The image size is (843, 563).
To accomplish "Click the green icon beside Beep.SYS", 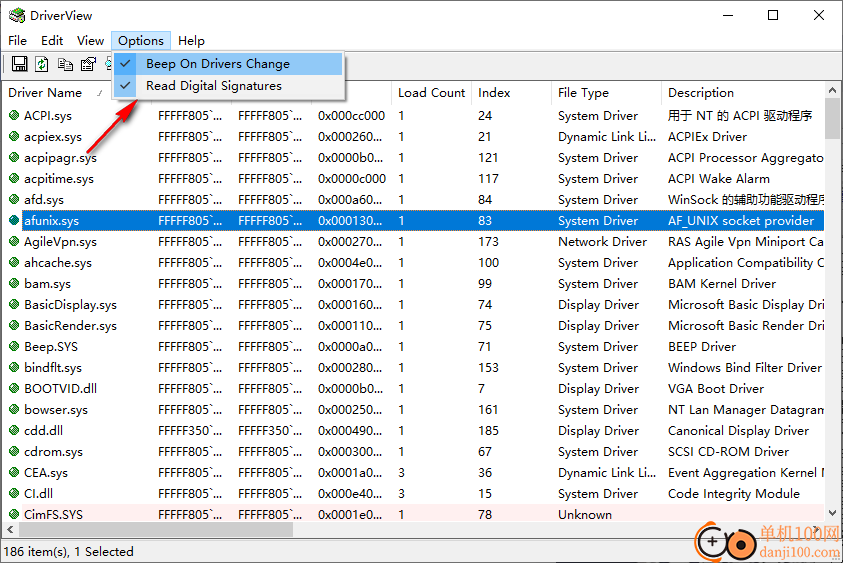I will [15, 346].
